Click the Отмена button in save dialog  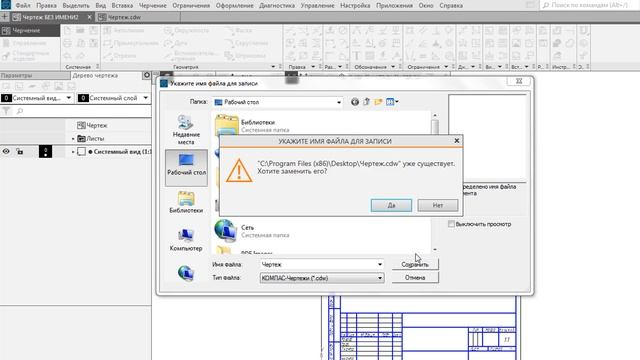click(x=415, y=278)
